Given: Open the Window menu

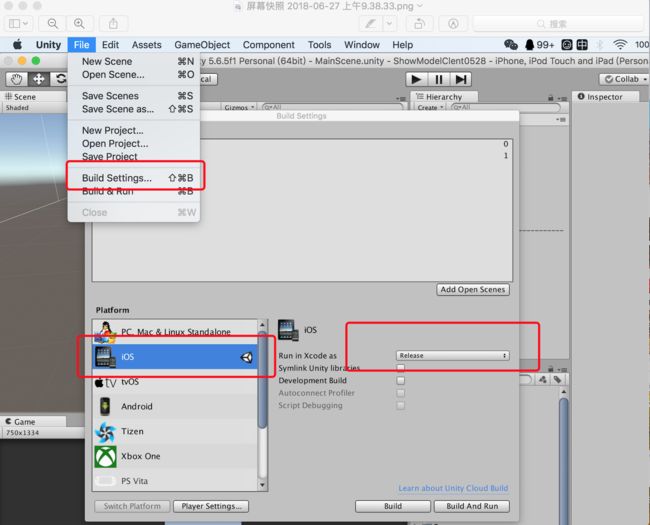Looking at the screenshot, I should click(361, 44).
